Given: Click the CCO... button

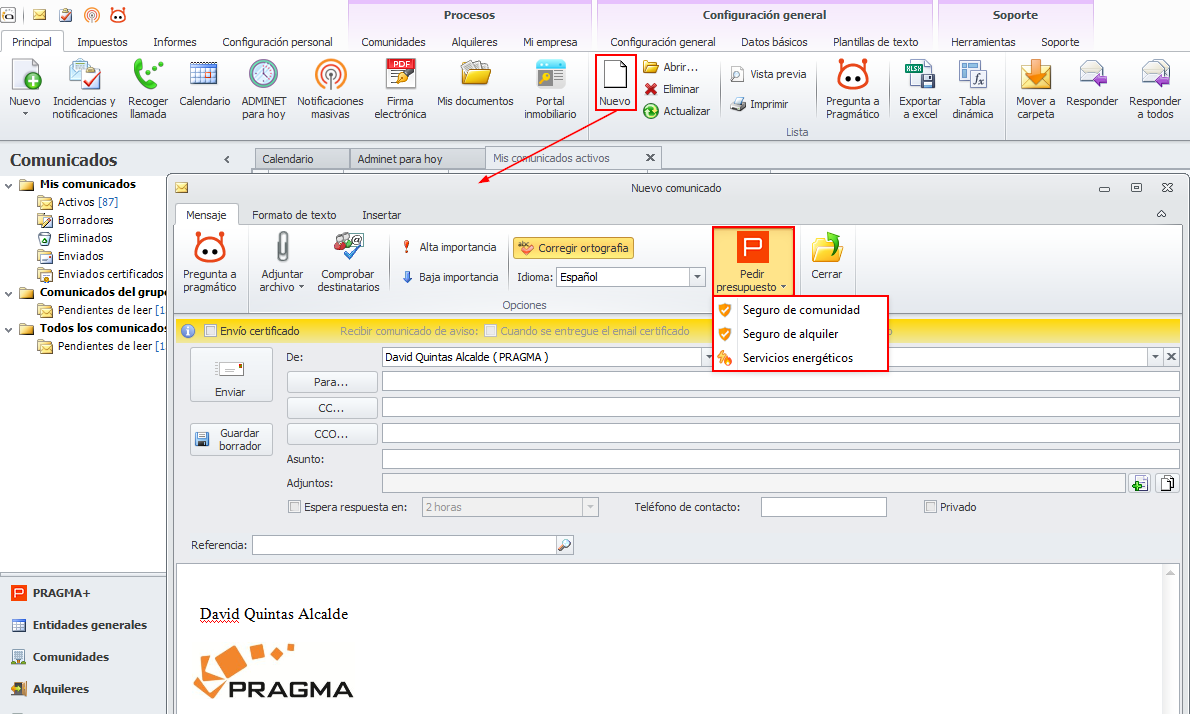Looking at the screenshot, I should point(332,434).
